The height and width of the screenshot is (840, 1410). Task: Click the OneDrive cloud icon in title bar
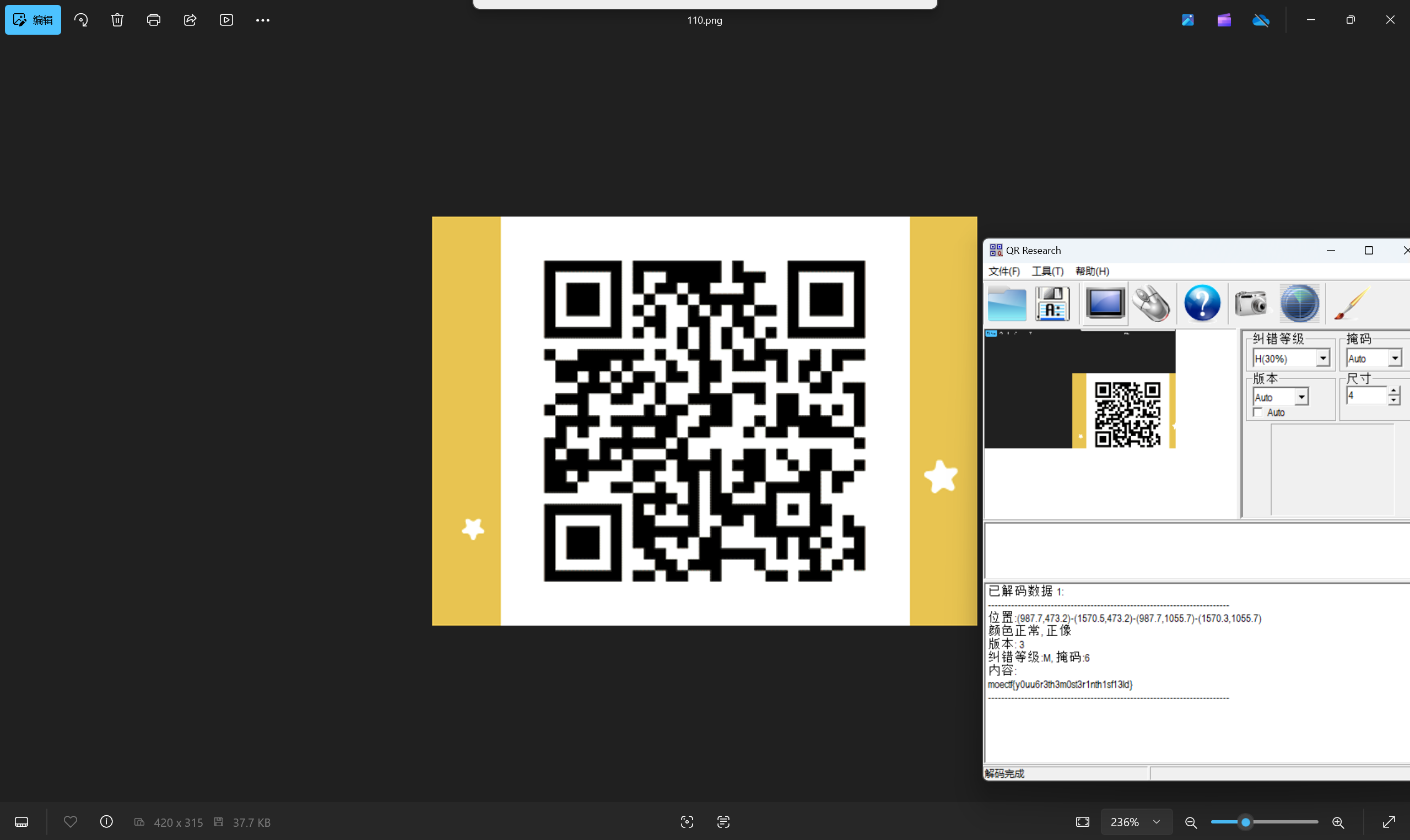tap(1261, 20)
